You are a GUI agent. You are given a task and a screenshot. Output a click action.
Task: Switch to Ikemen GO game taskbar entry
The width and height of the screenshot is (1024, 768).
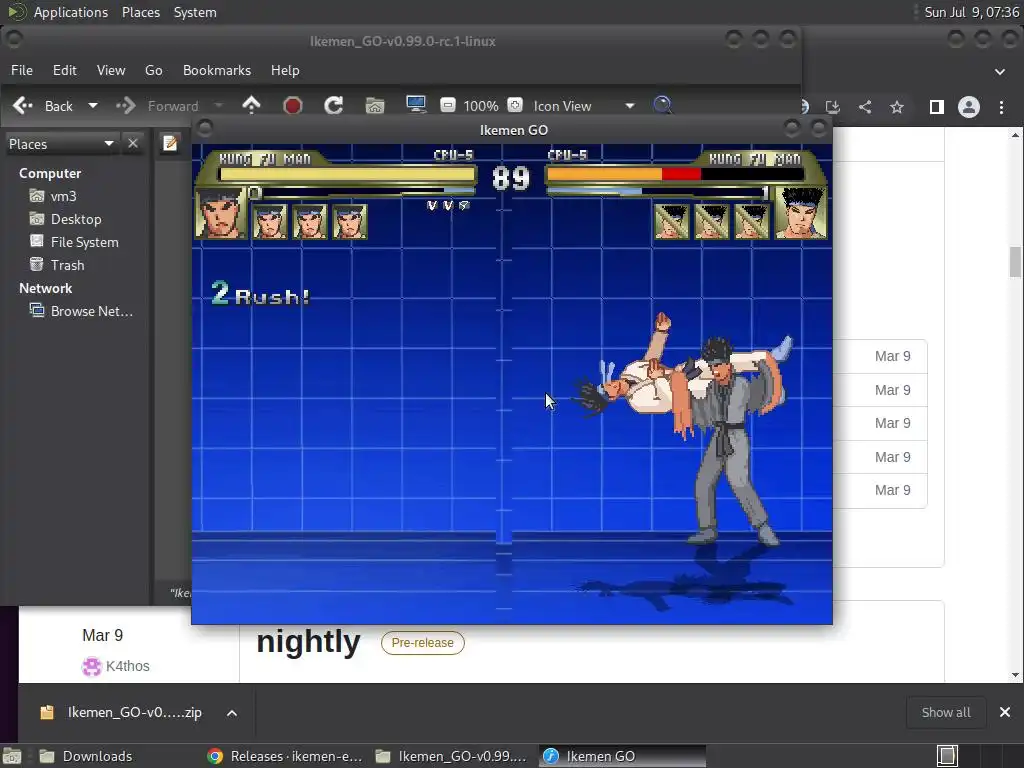pyautogui.click(x=622, y=756)
